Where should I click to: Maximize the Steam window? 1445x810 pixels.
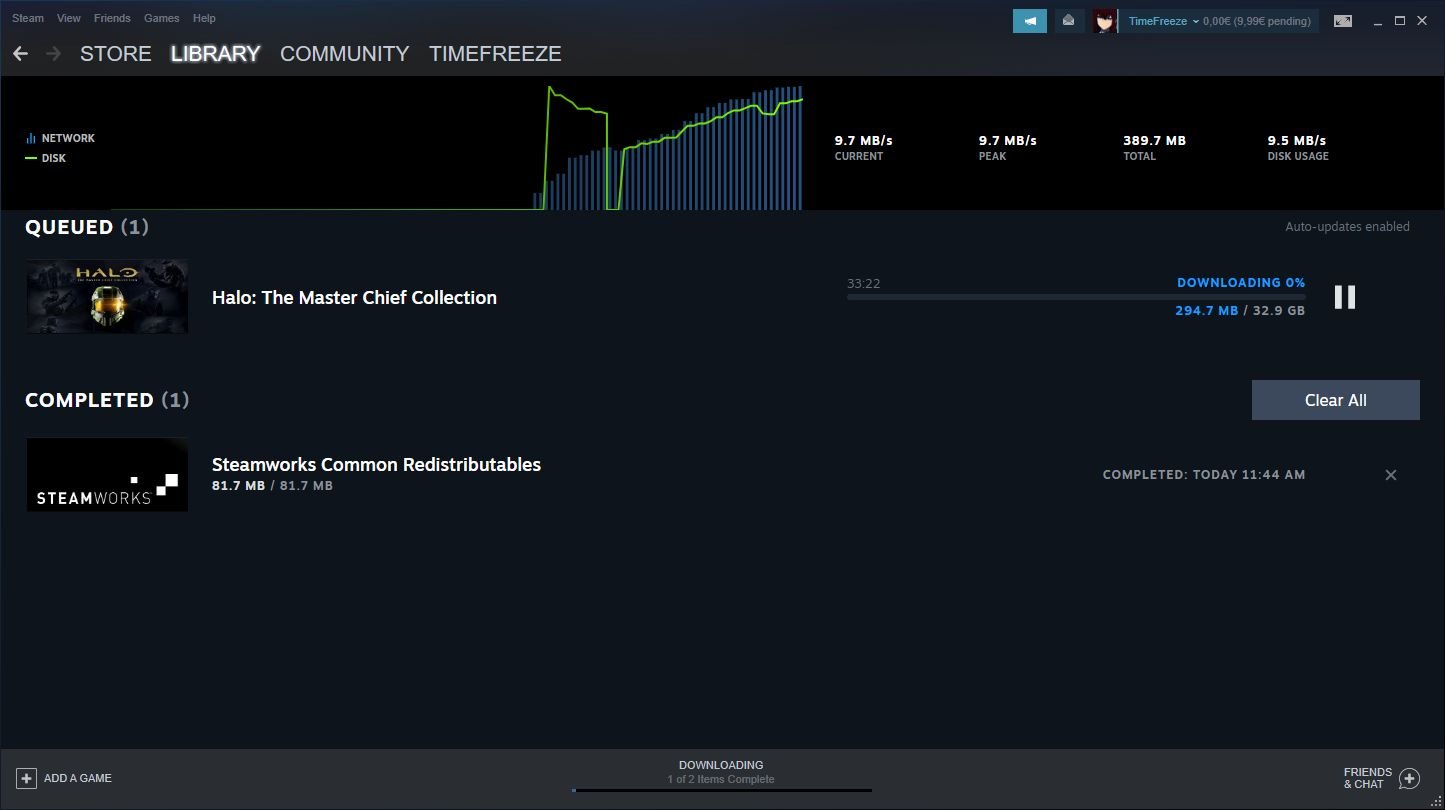[1400, 21]
